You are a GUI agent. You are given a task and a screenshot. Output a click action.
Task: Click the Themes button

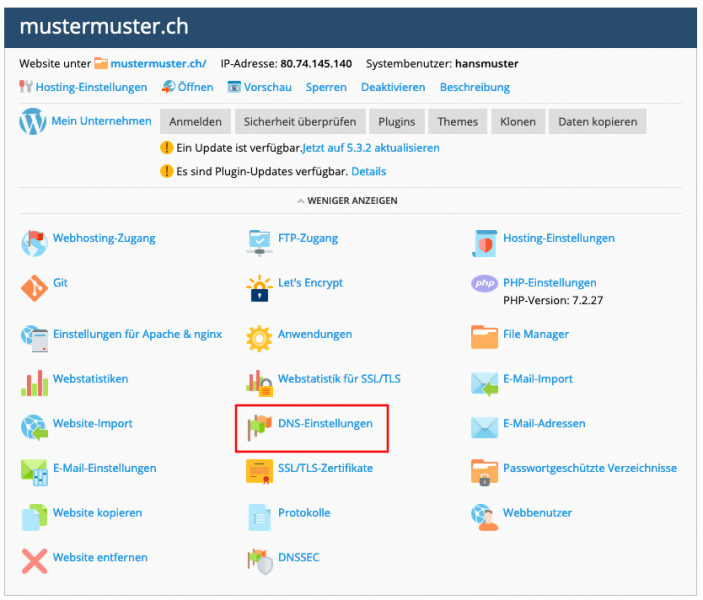click(x=457, y=122)
